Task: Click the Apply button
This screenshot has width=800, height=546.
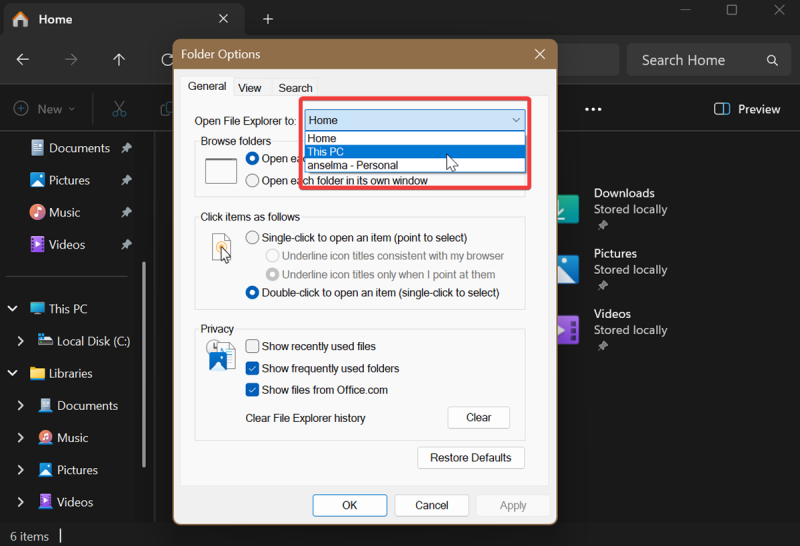Action: [x=513, y=505]
